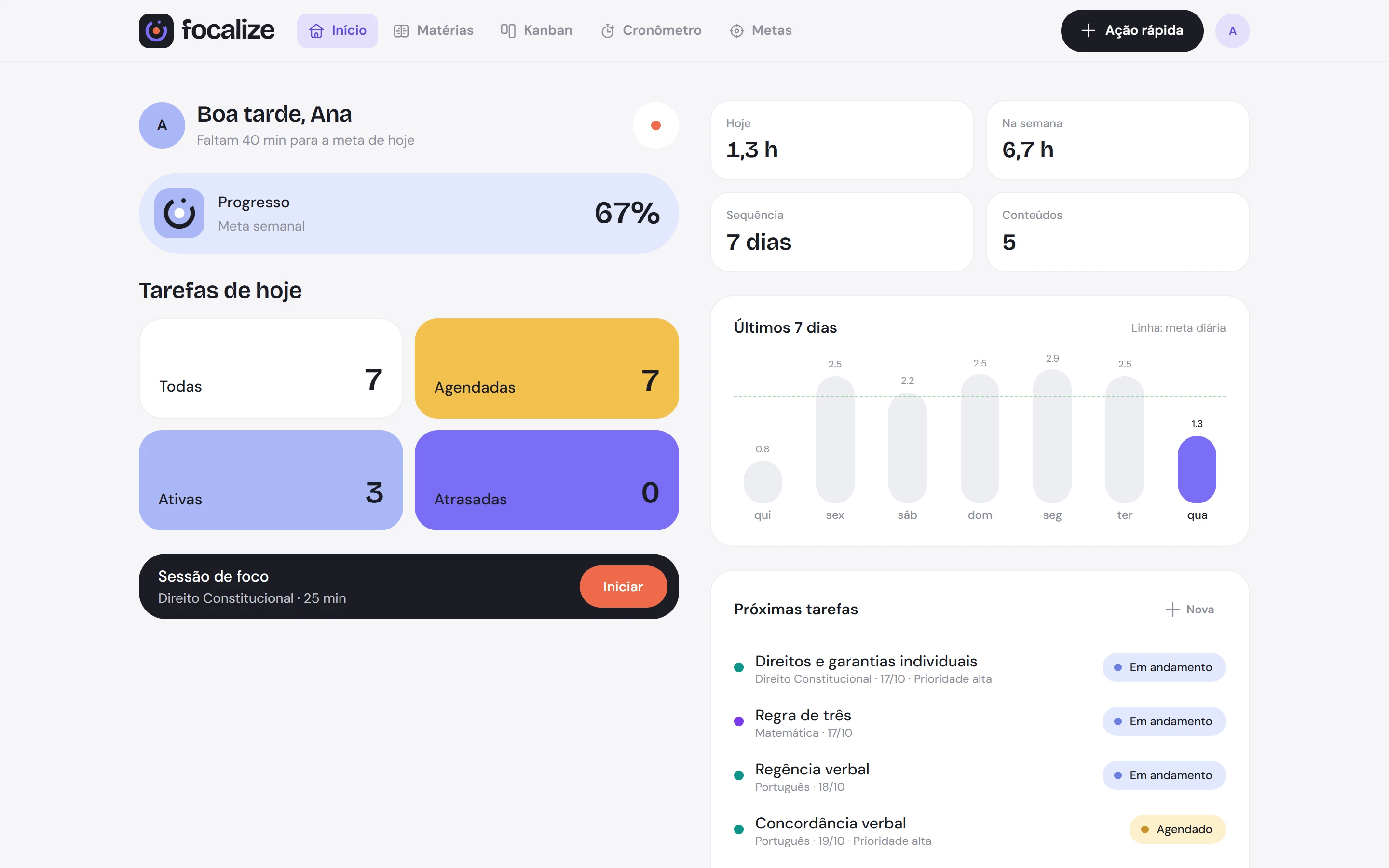Click the Ação rápida button
This screenshot has width=1389, height=868.
tap(1132, 30)
